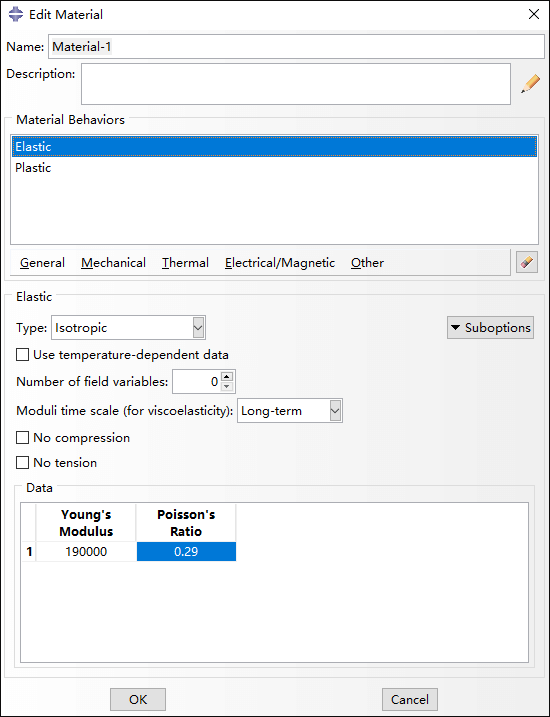Decrease the number of field variables

pyautogui.click(x=227, y=387)
